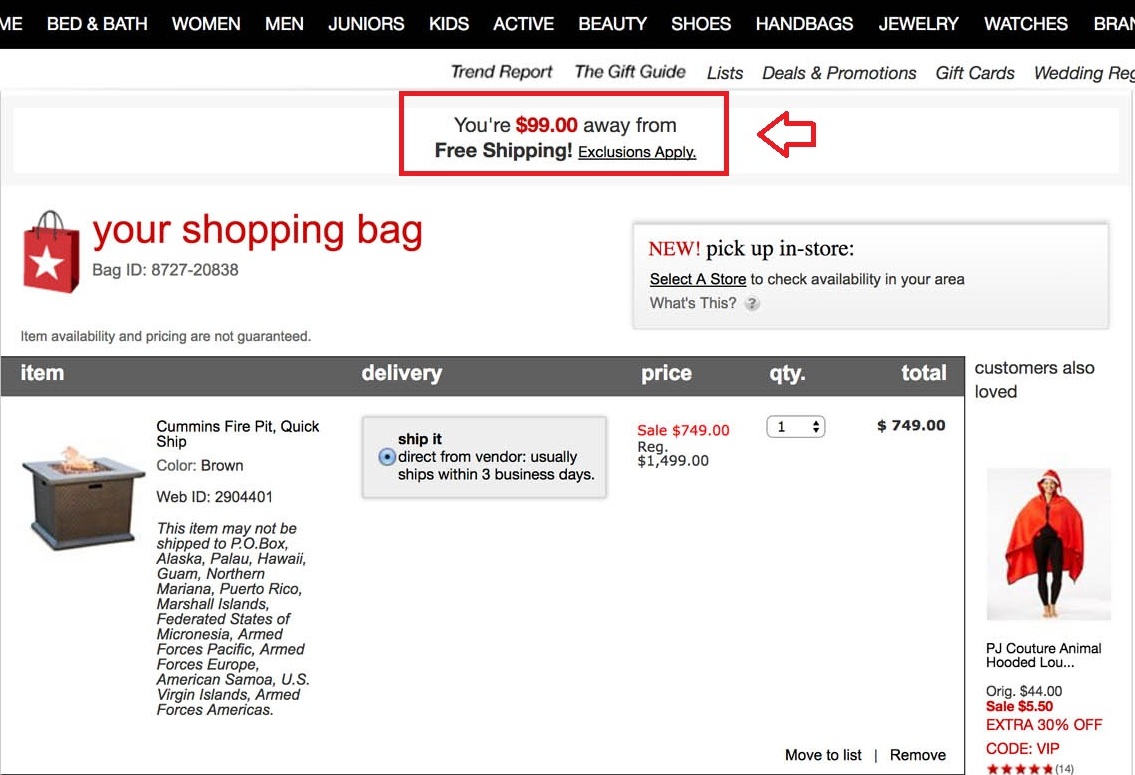Move the fire pit to list

823,755
